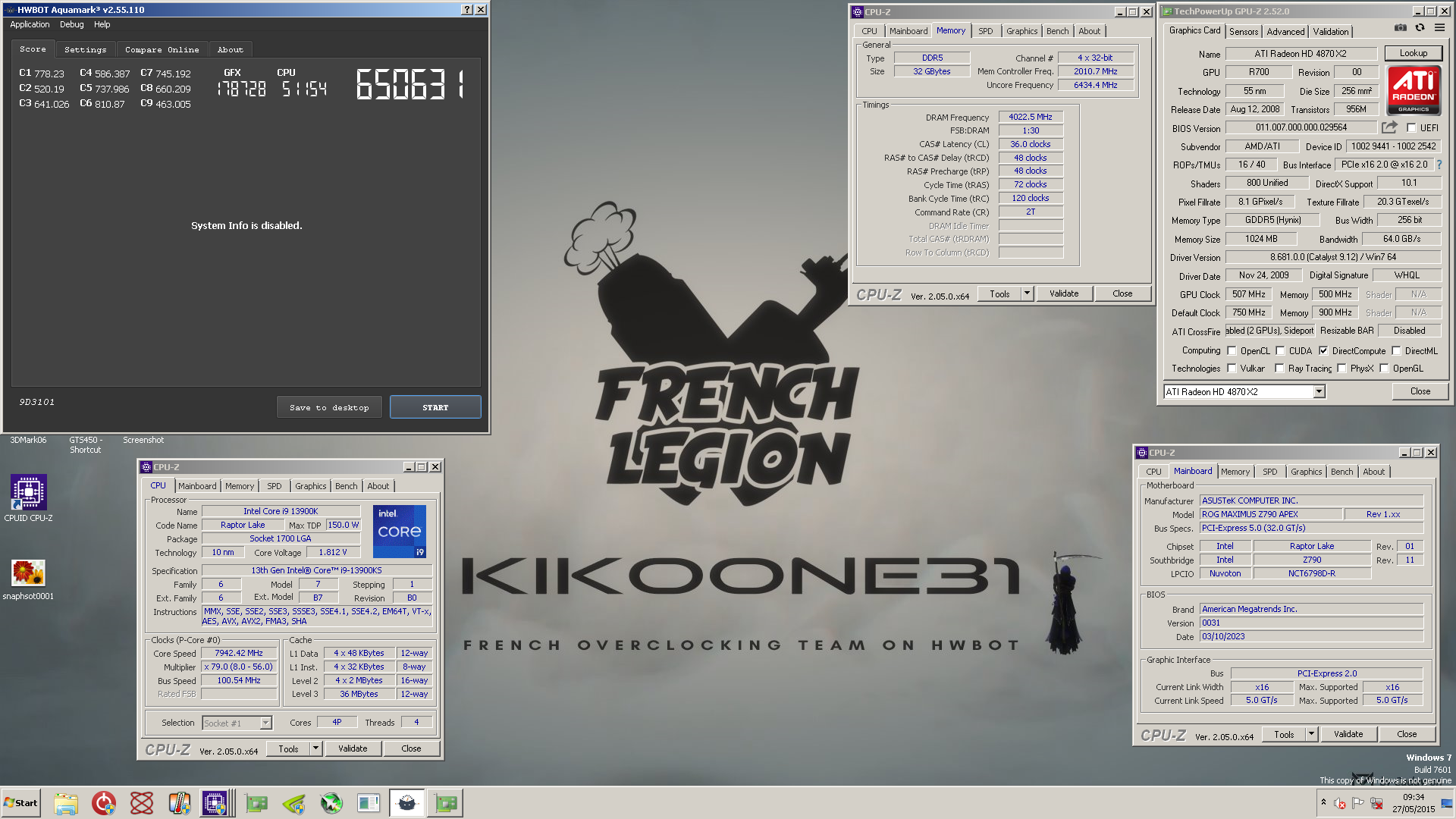1456x819 pixels.
Task: Click Validate in CPU-Z Mainboard window
Action: [1348, 734]
